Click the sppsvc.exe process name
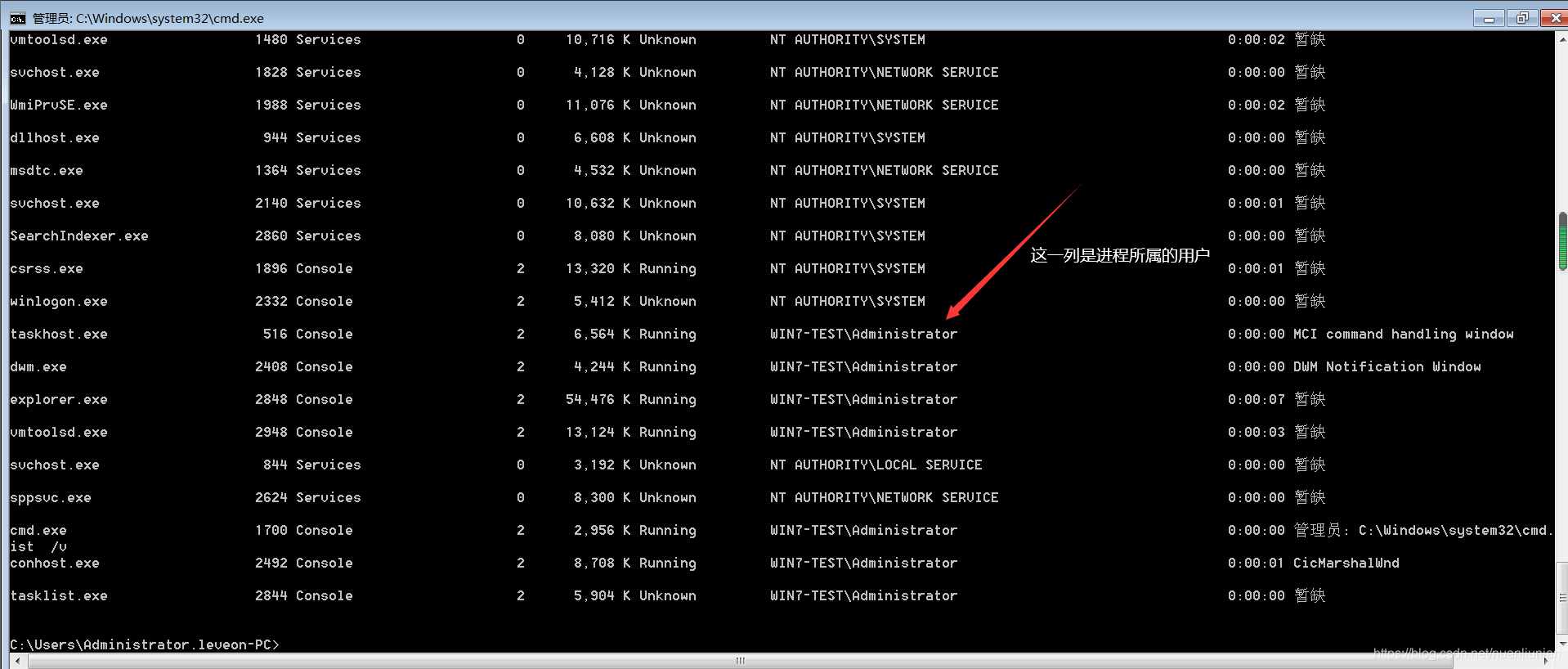Screen dimensions: 1568x669 pyautogui.click(x=51, y=497)
